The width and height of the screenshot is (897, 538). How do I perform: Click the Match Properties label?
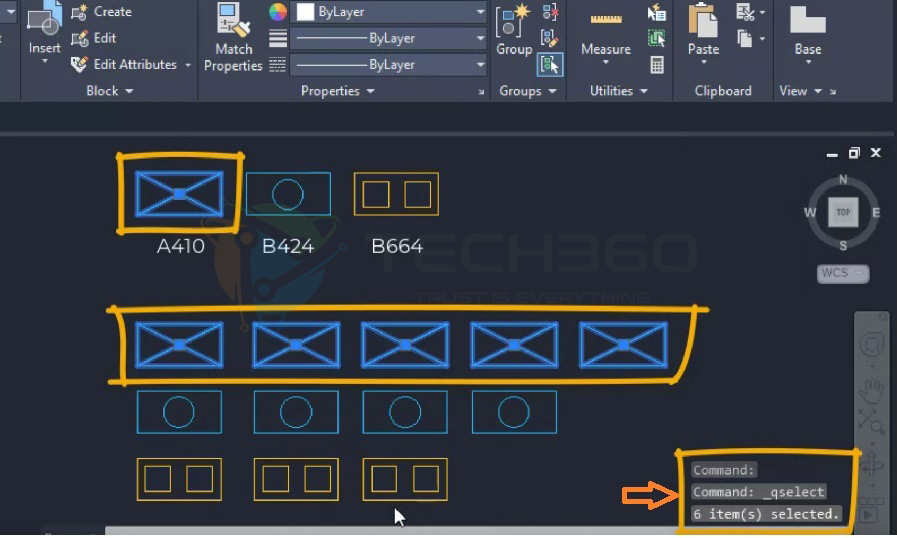pos(233,57)
